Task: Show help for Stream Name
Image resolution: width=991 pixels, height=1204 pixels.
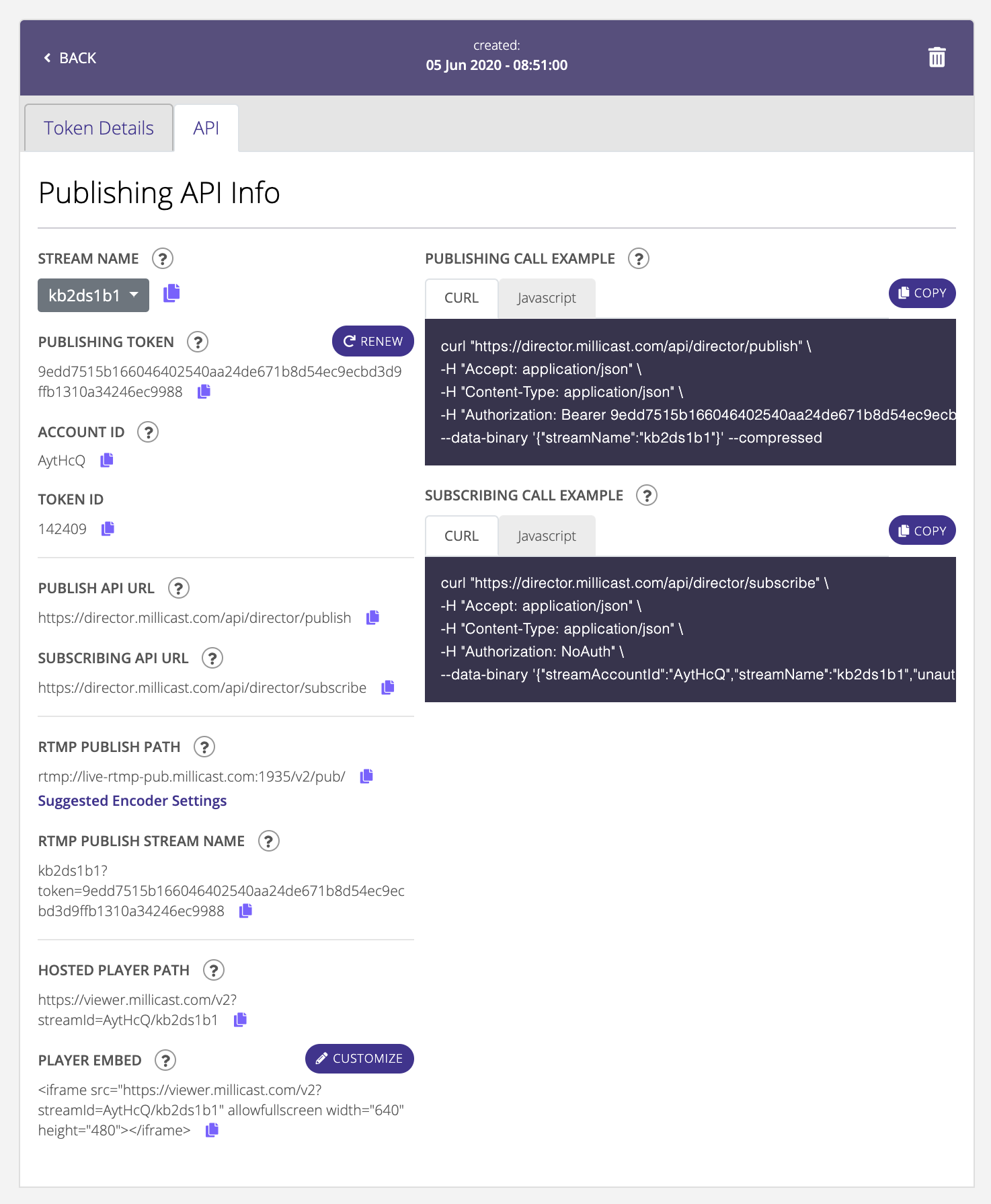Action: click(163, 258)
